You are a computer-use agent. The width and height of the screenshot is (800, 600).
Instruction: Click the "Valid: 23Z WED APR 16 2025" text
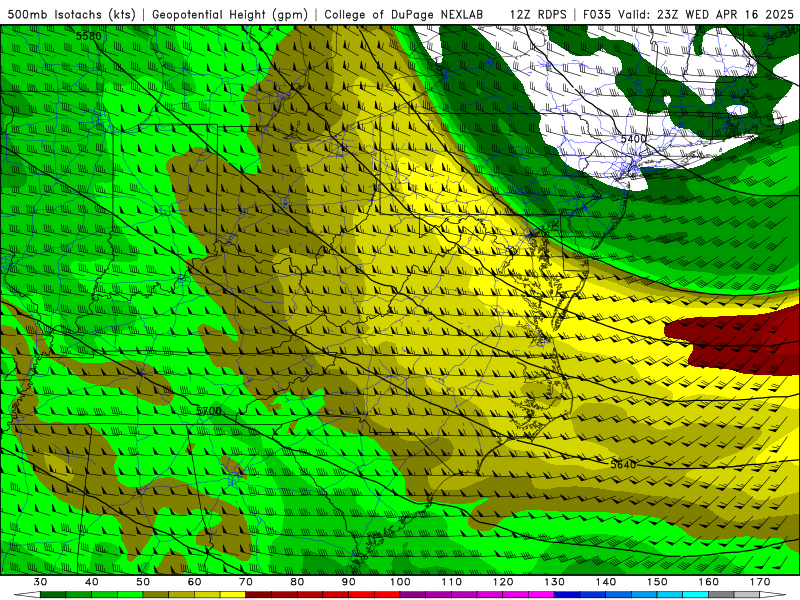[706, 15]
